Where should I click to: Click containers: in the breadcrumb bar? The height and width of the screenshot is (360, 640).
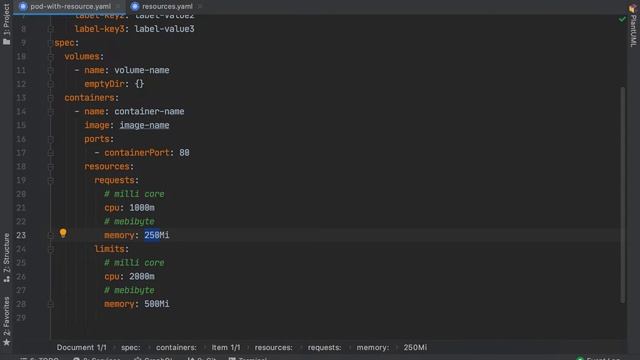[x=176, y=347]
